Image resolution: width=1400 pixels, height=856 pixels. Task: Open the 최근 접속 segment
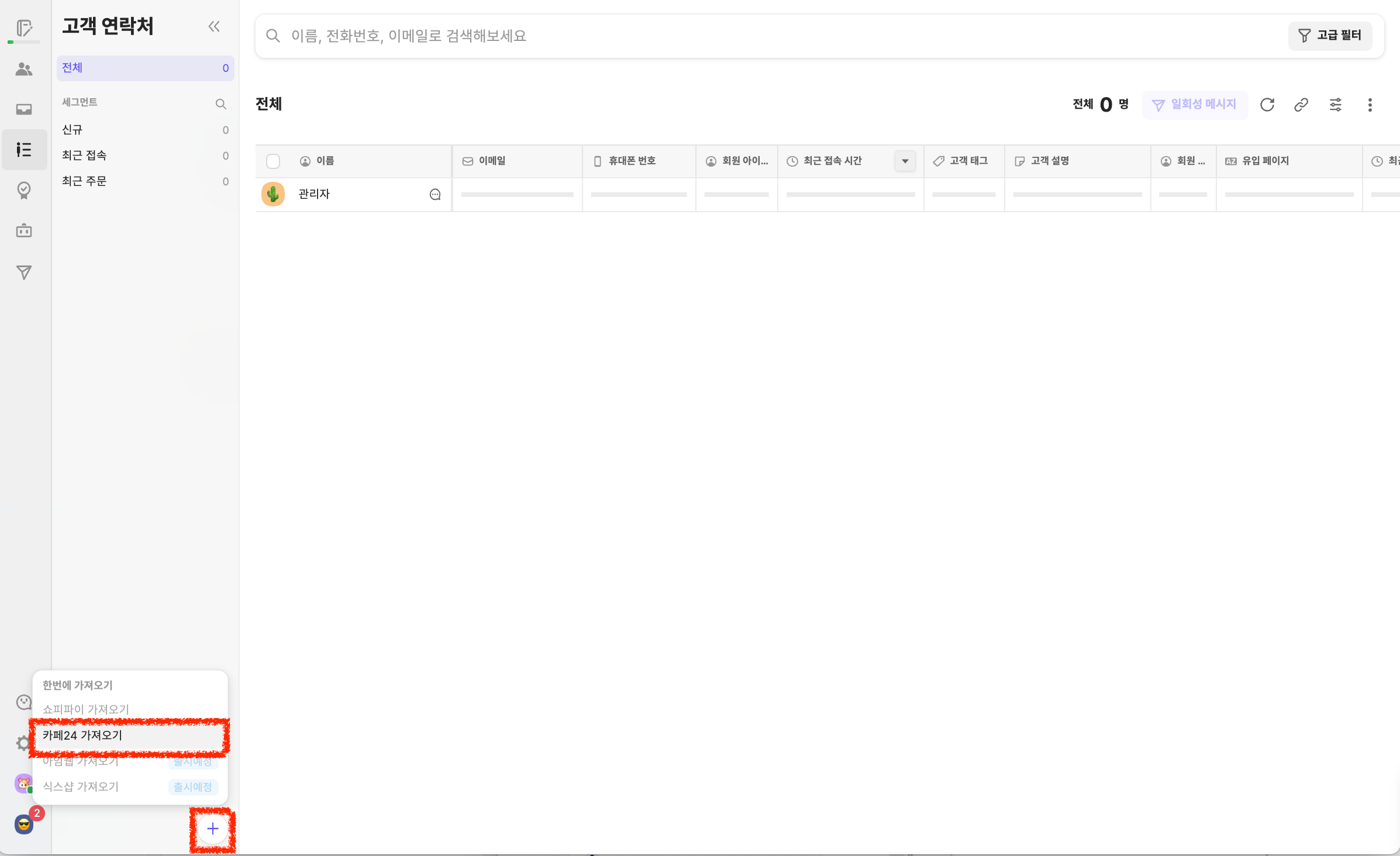85,156
